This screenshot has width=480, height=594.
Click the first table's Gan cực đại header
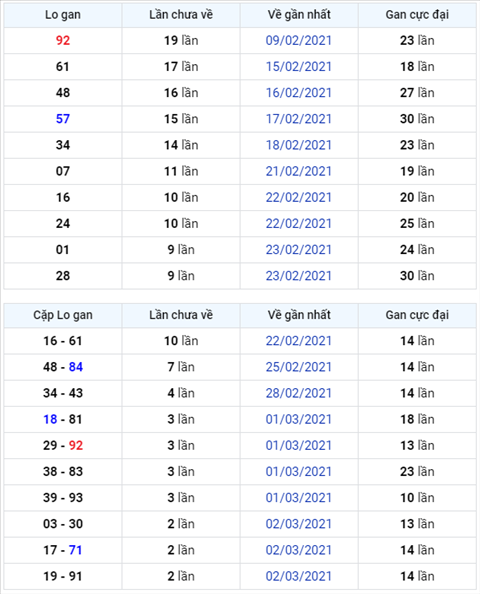[x=417, y=15]
